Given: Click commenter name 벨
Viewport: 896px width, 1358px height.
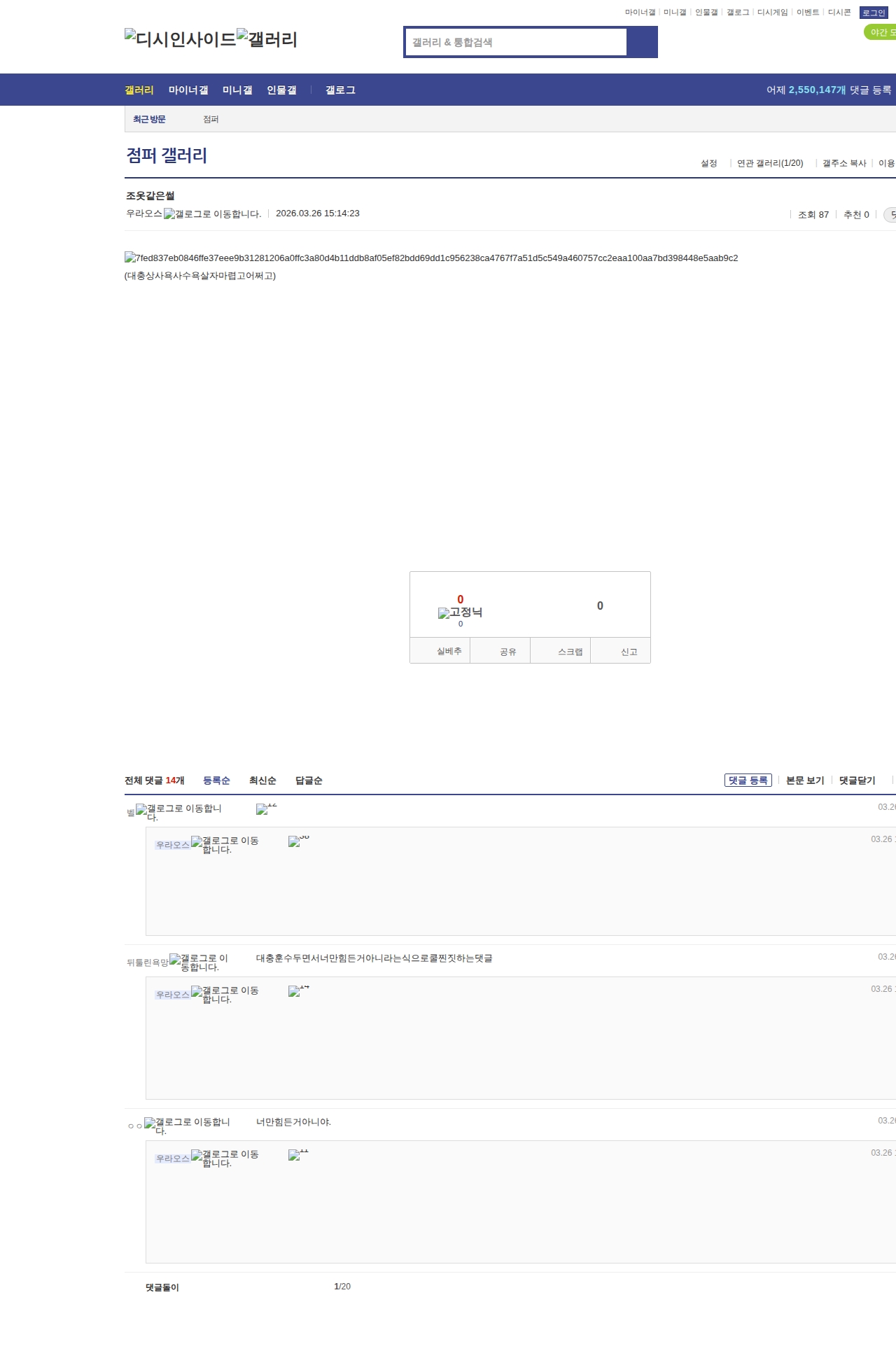Looking at the screenshot, I should click(131, 813).
